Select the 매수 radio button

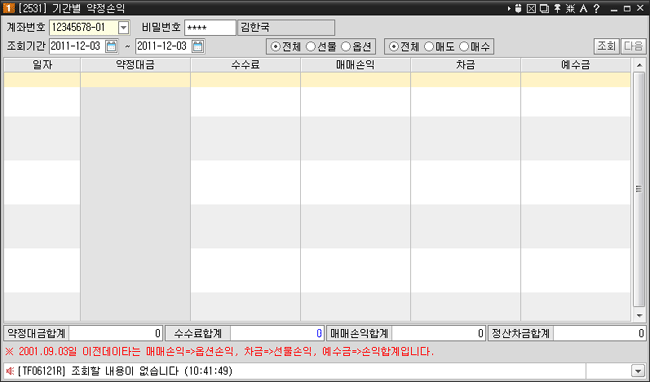pos(464,47)
